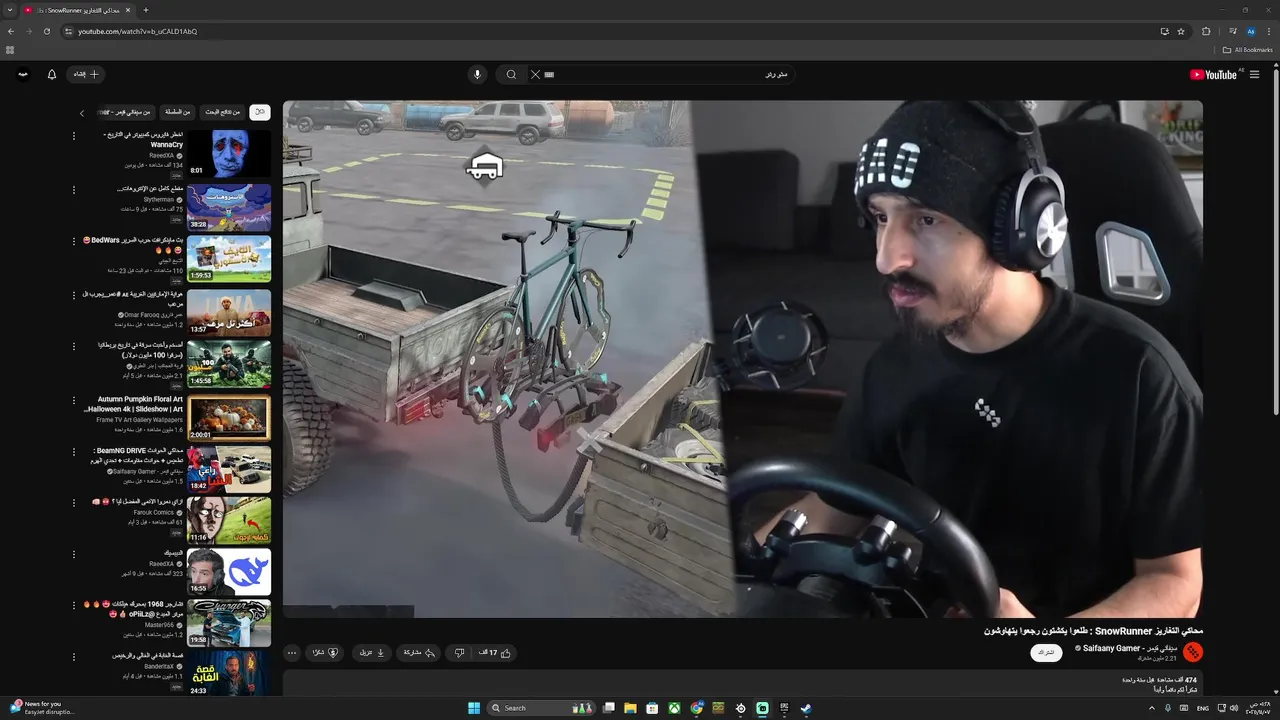Open the Windows Start menu
Viewport: 1280px width, 720px height.
coord(474,708)
